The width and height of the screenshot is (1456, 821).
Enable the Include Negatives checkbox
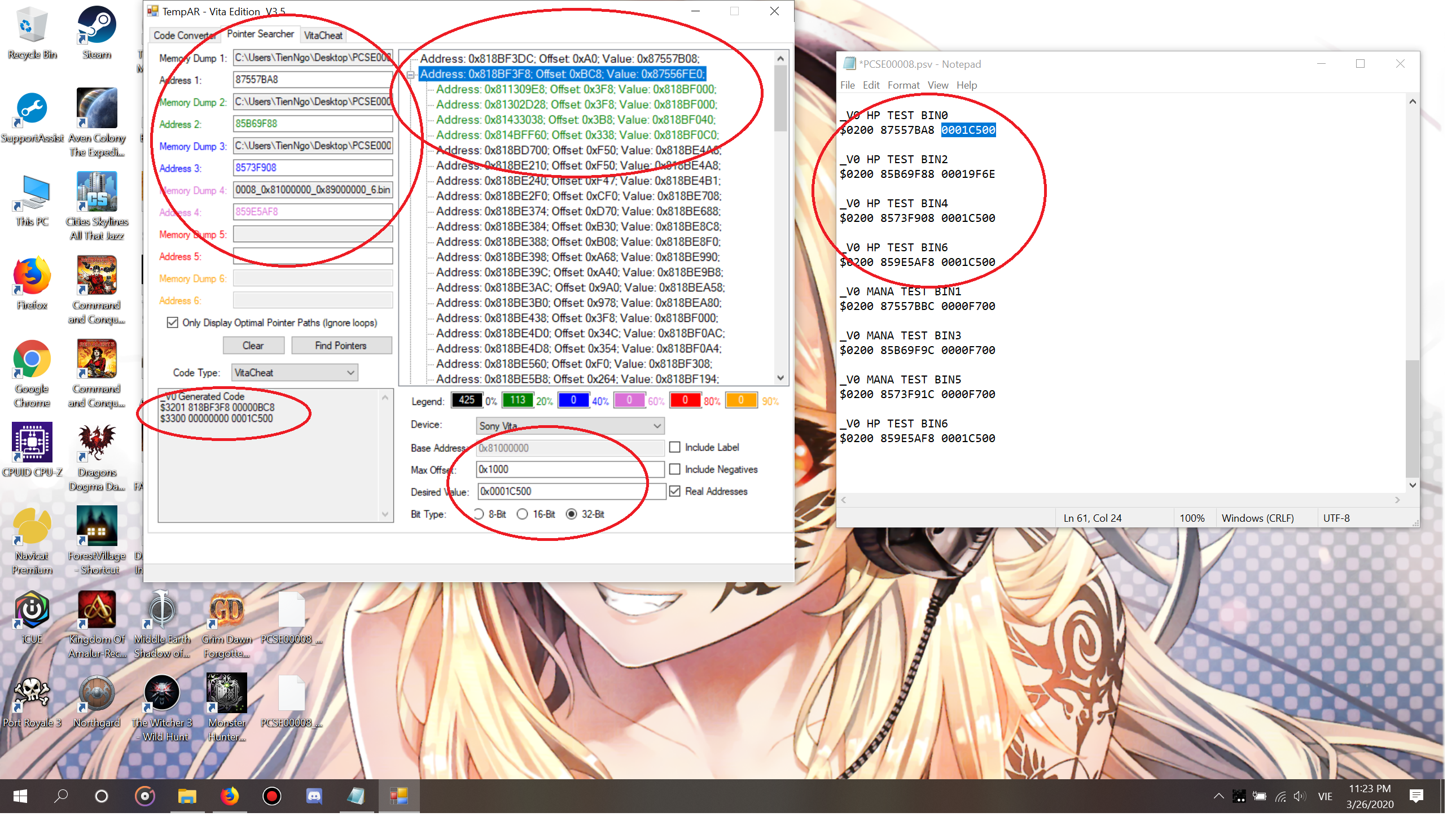tap(675, 470)
